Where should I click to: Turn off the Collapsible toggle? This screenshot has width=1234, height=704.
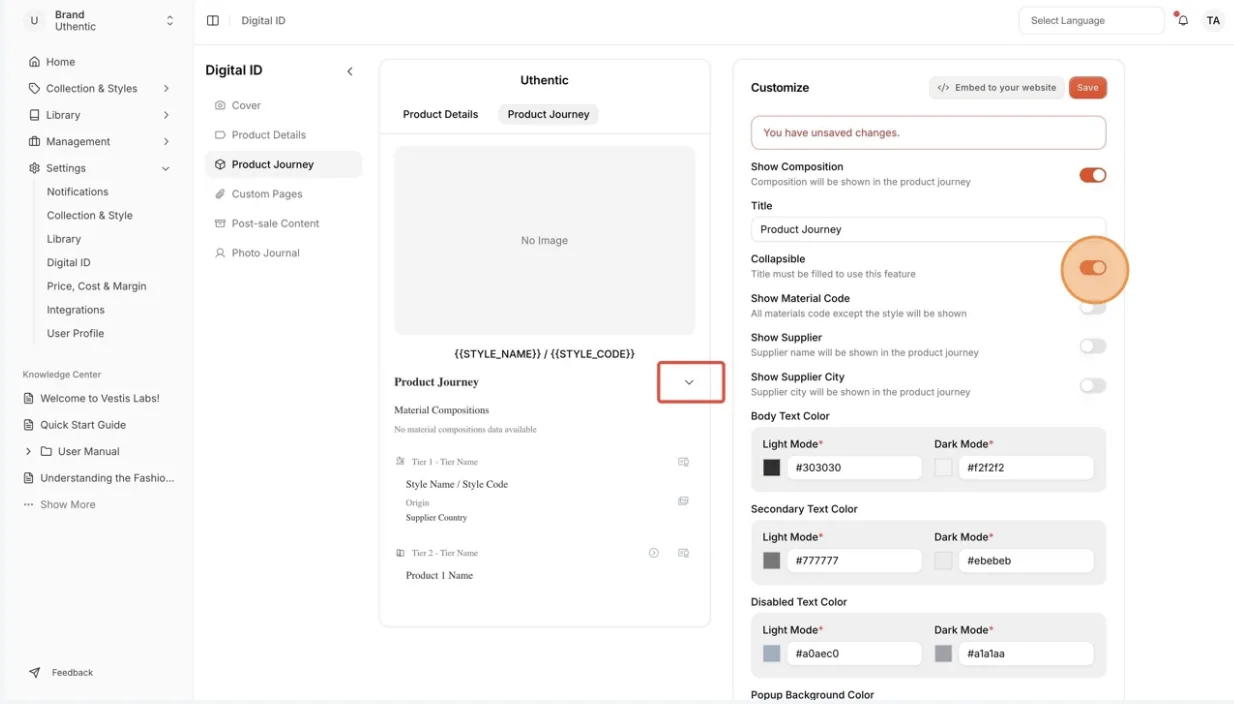pyautogui.click(x=1092, y=268)
